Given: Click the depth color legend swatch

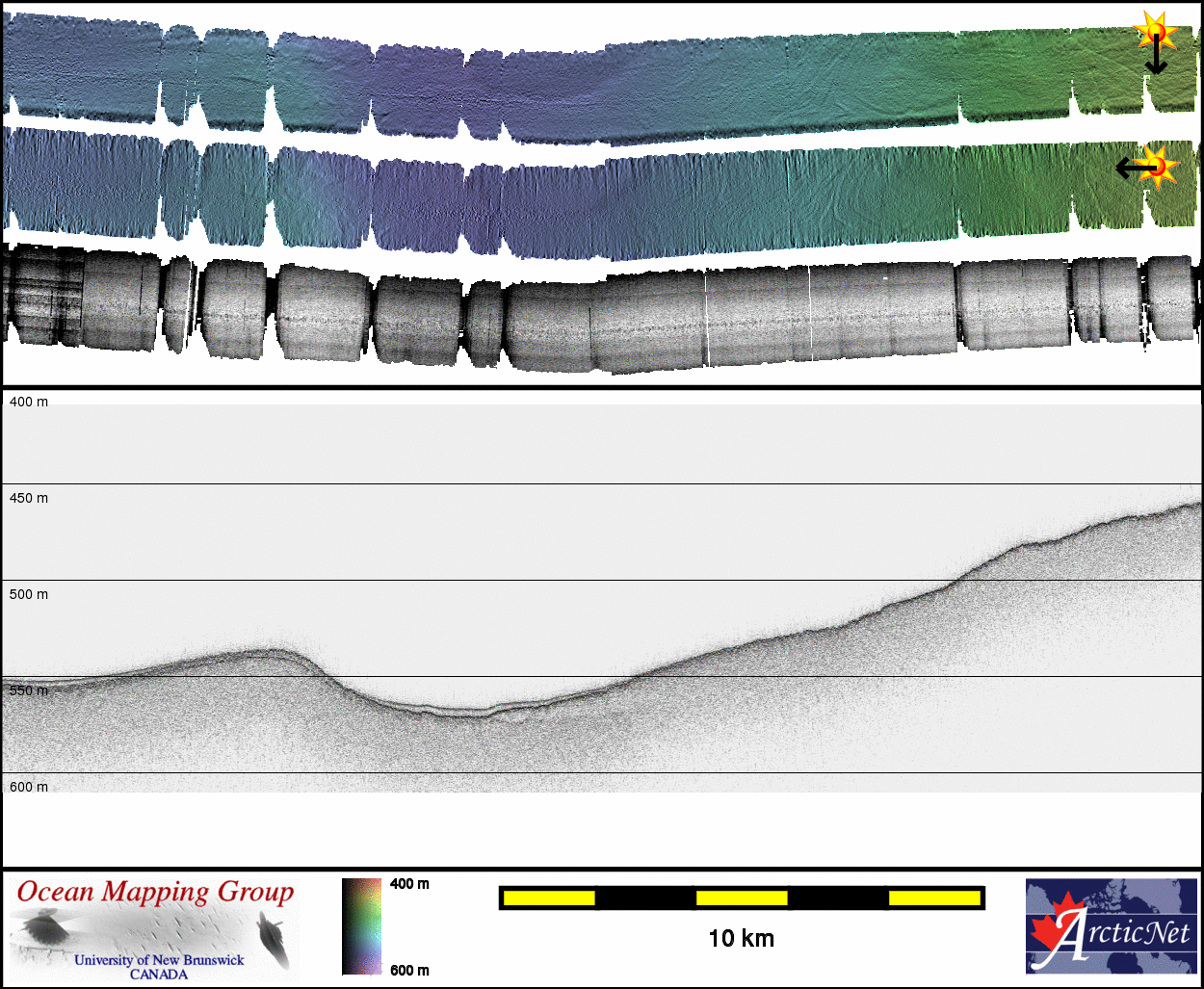Looking at the screenshot, I should tap(361, 926).
